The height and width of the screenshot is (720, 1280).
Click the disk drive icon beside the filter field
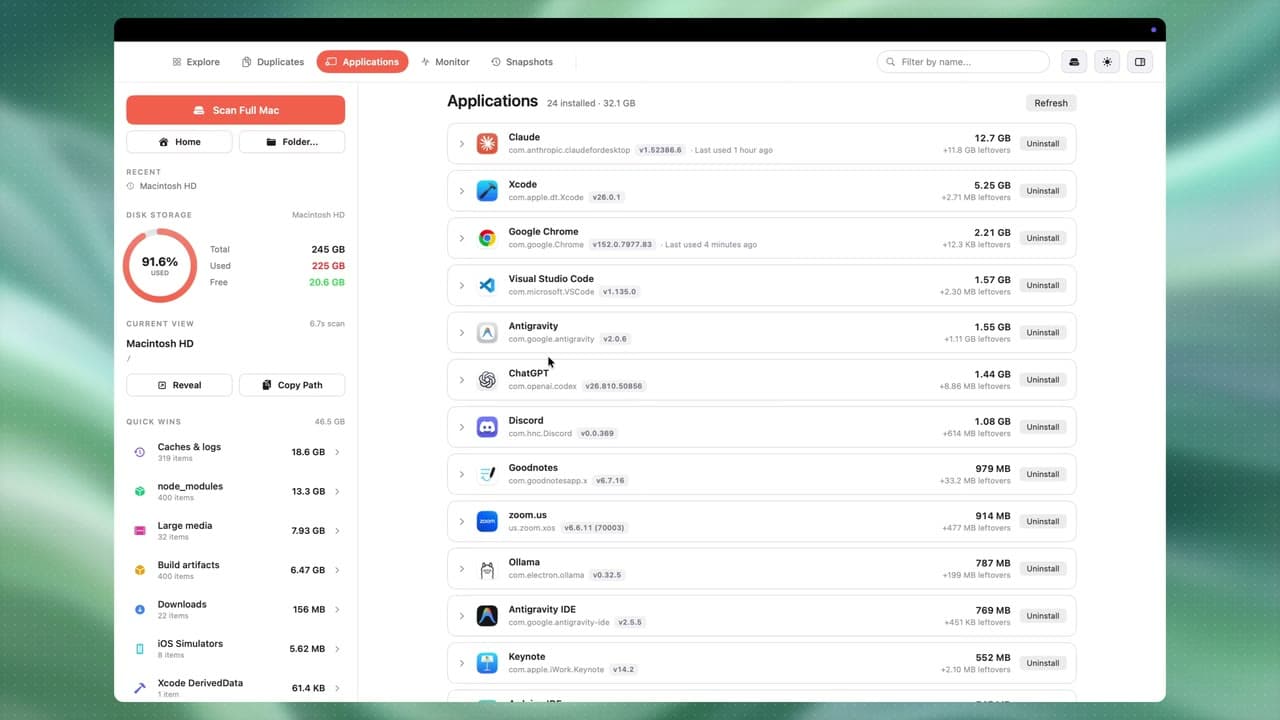coord(1074,62)
